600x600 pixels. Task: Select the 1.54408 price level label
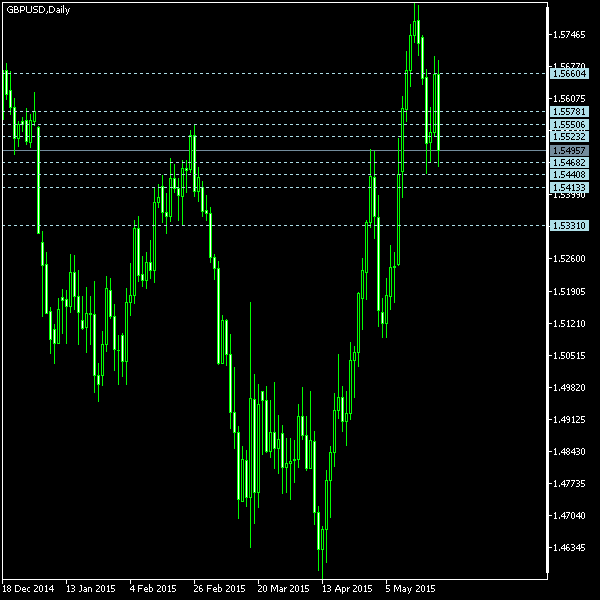pyautogui.click(x=569, y=175)
